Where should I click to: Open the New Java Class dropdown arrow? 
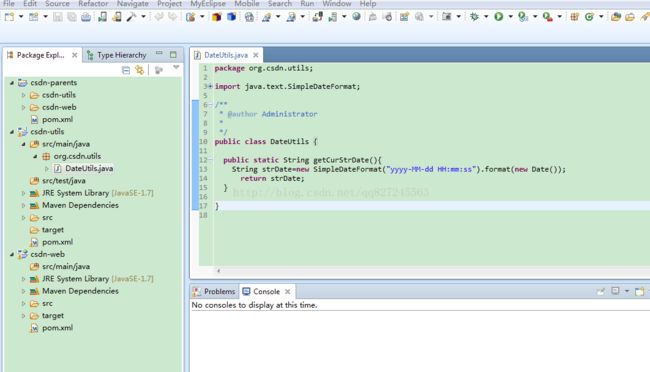point(601,17)
